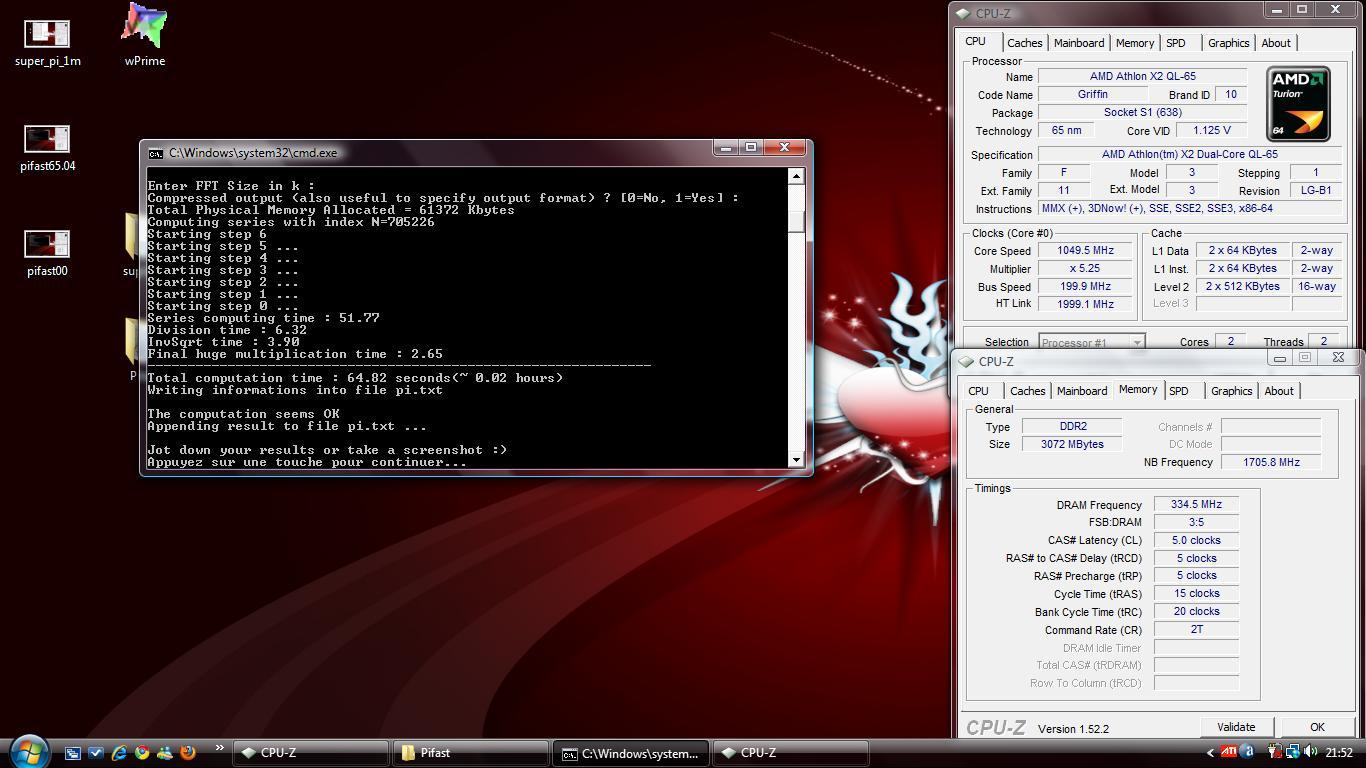Expand the quick launch overflow chevron

click(x=219, y=748)
